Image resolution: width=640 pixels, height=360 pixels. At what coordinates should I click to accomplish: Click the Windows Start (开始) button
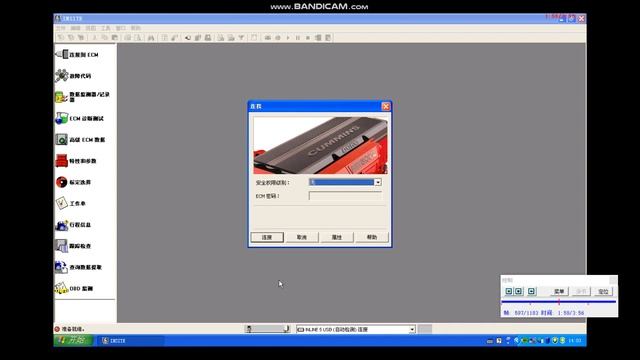pos(73,340)
